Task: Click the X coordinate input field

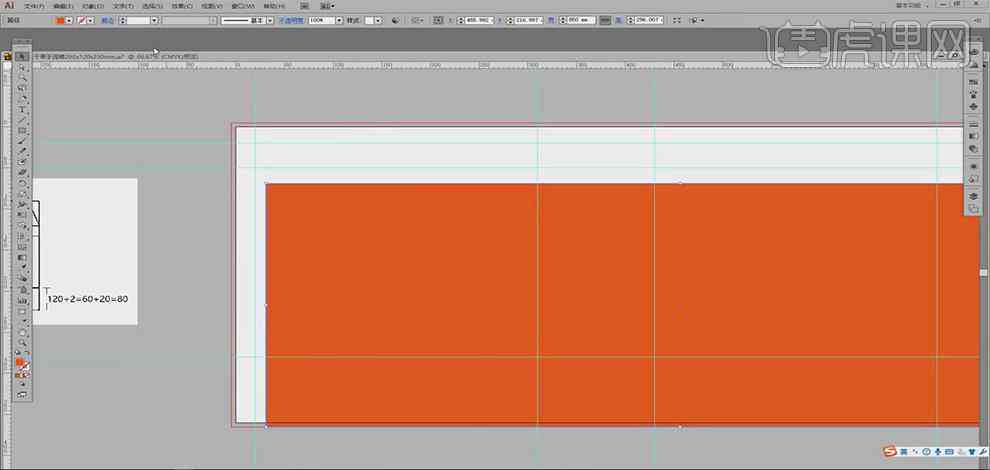Action: click(480, 20)
